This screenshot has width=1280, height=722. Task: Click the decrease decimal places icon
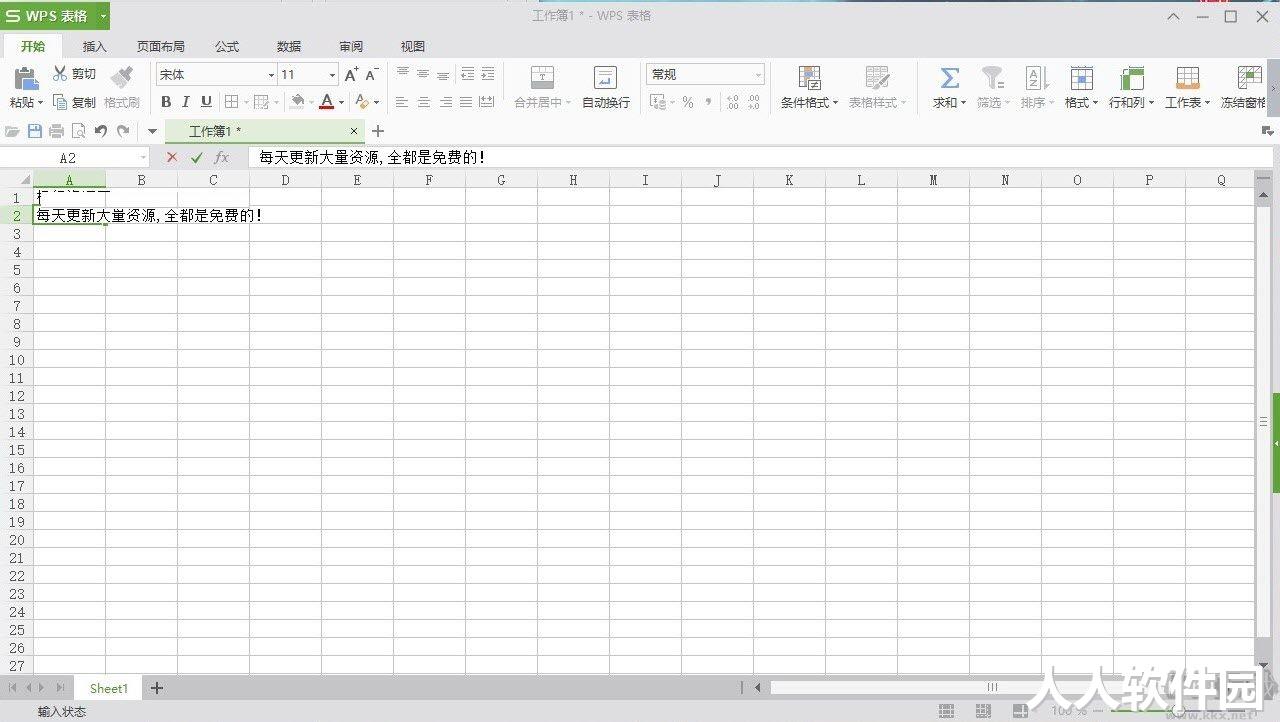[755, 102]
